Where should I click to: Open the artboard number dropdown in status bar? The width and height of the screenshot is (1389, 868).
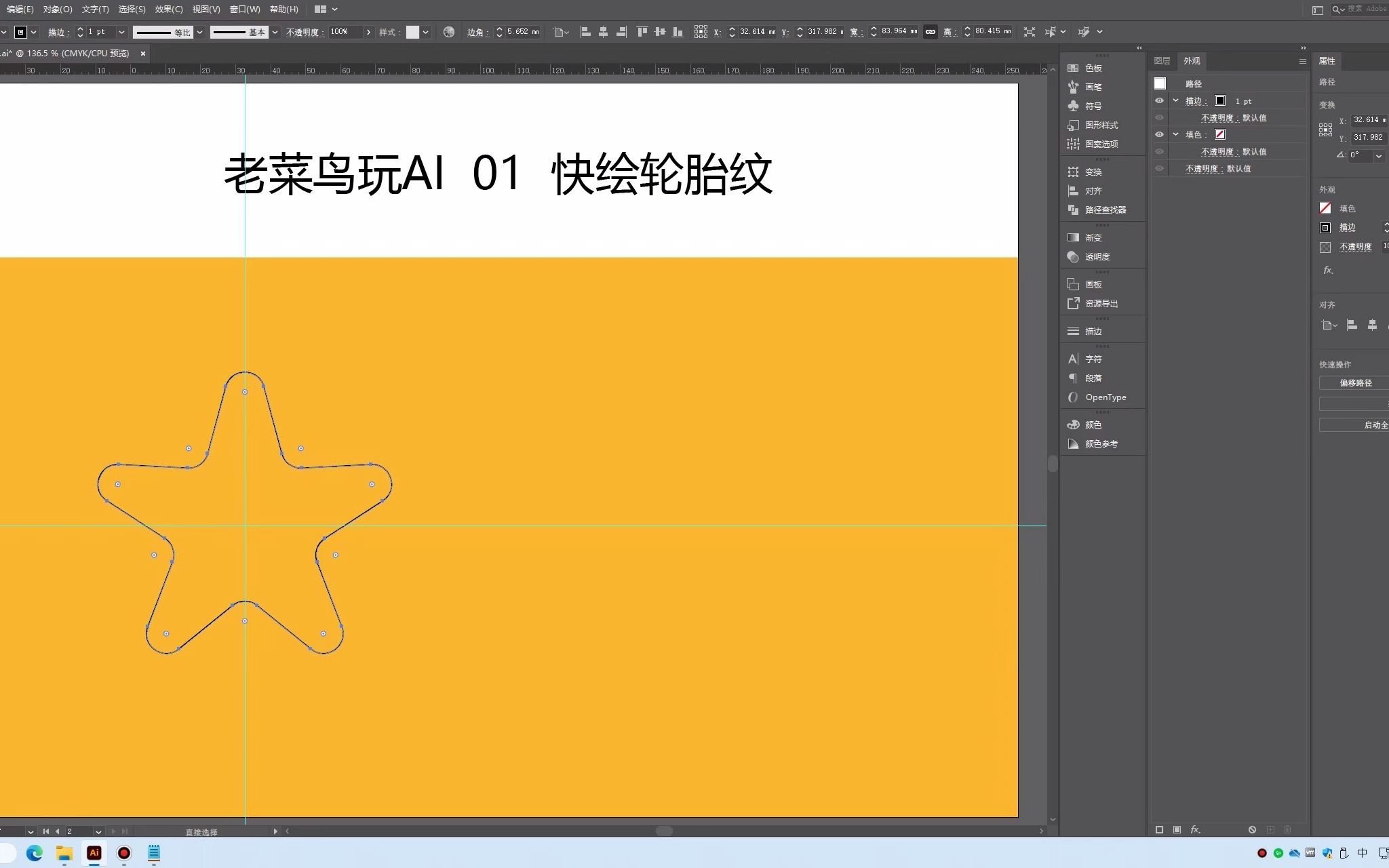pos(98,831)
